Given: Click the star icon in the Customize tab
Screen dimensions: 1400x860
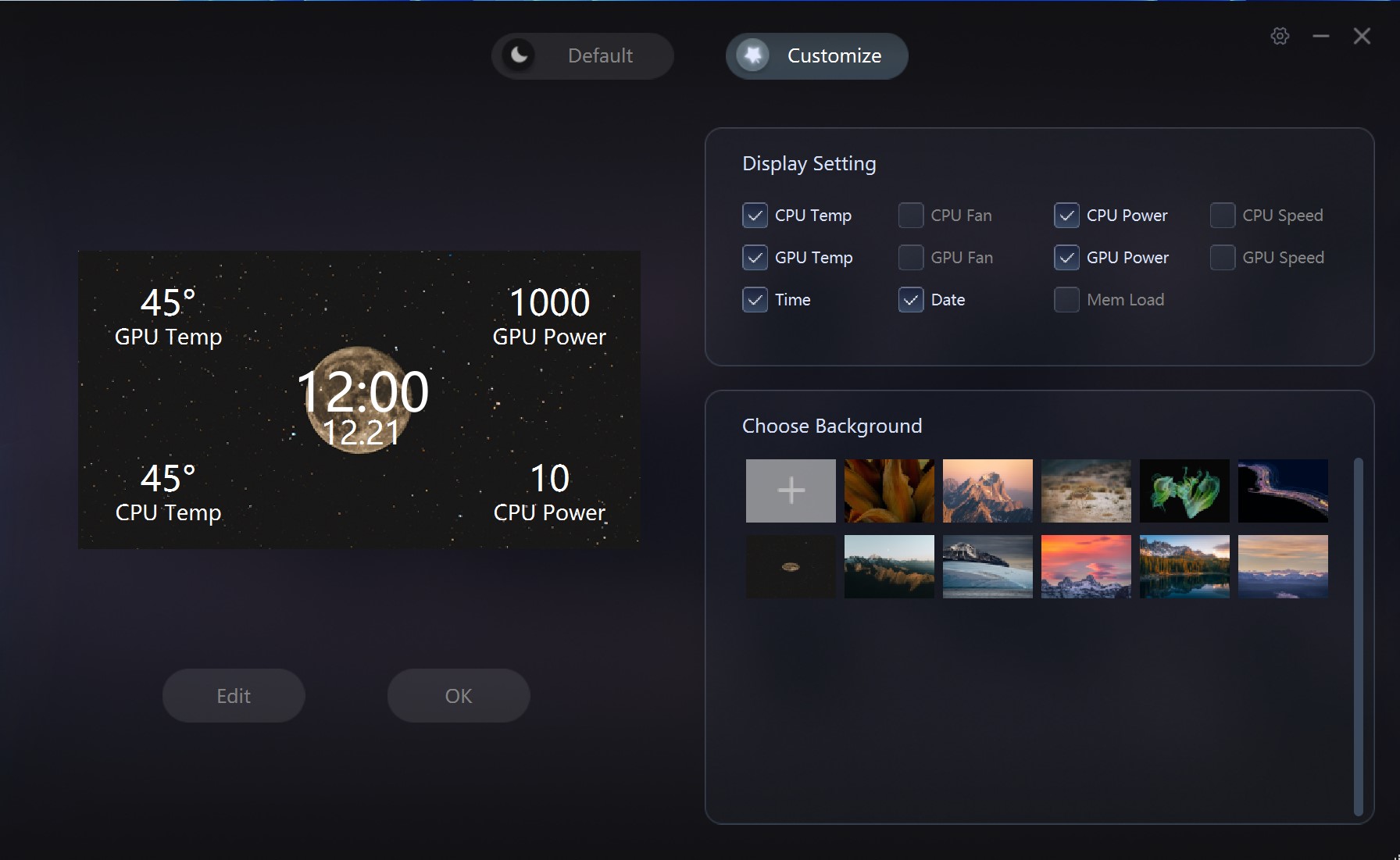Looking at the screenshot, I should point(753,55).
